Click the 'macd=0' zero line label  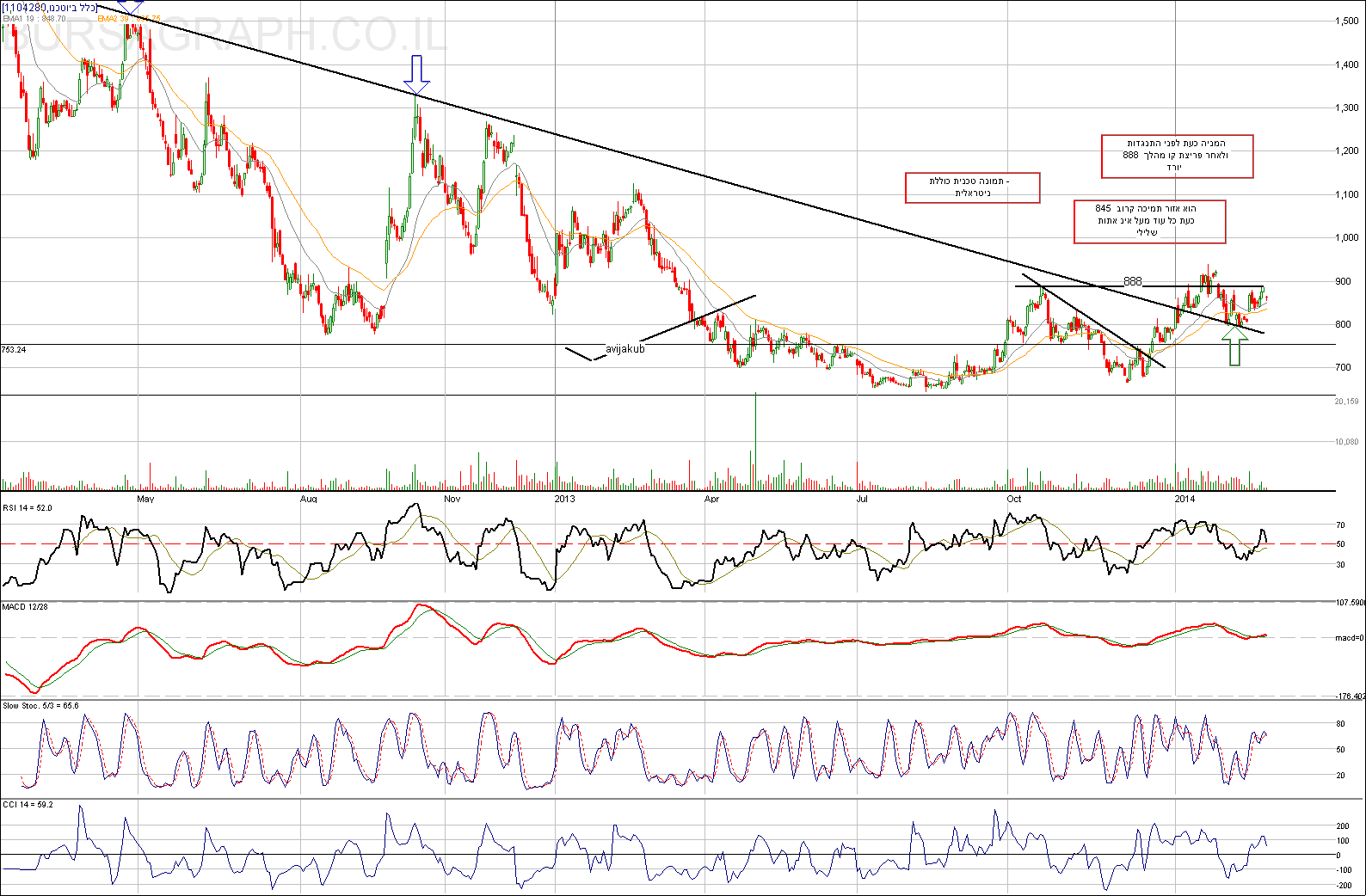[x=1349, y=638]
